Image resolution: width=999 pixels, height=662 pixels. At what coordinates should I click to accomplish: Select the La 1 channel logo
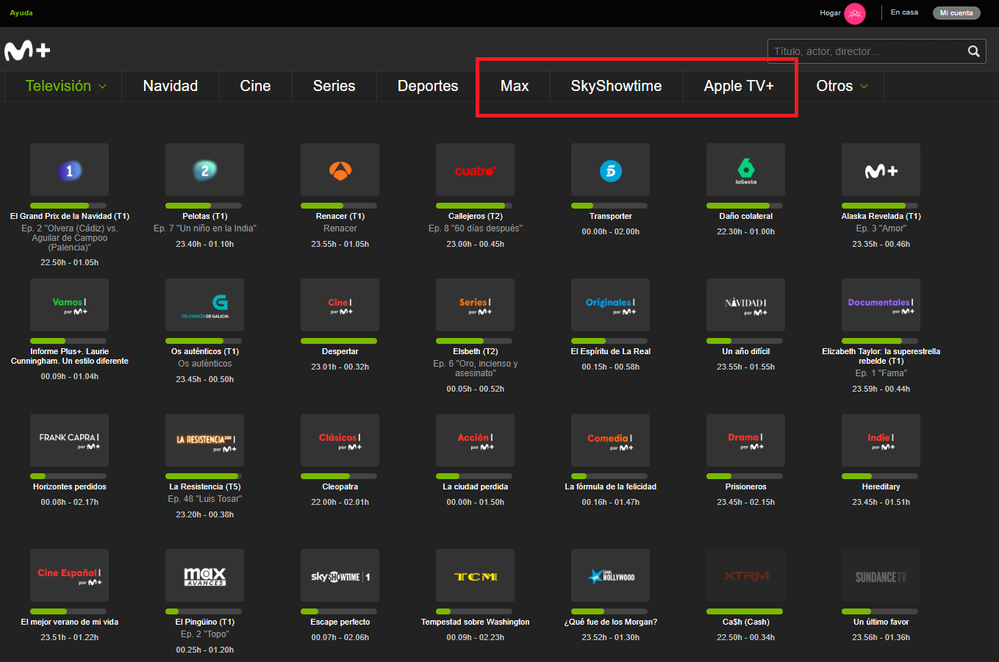click(69, 170)
